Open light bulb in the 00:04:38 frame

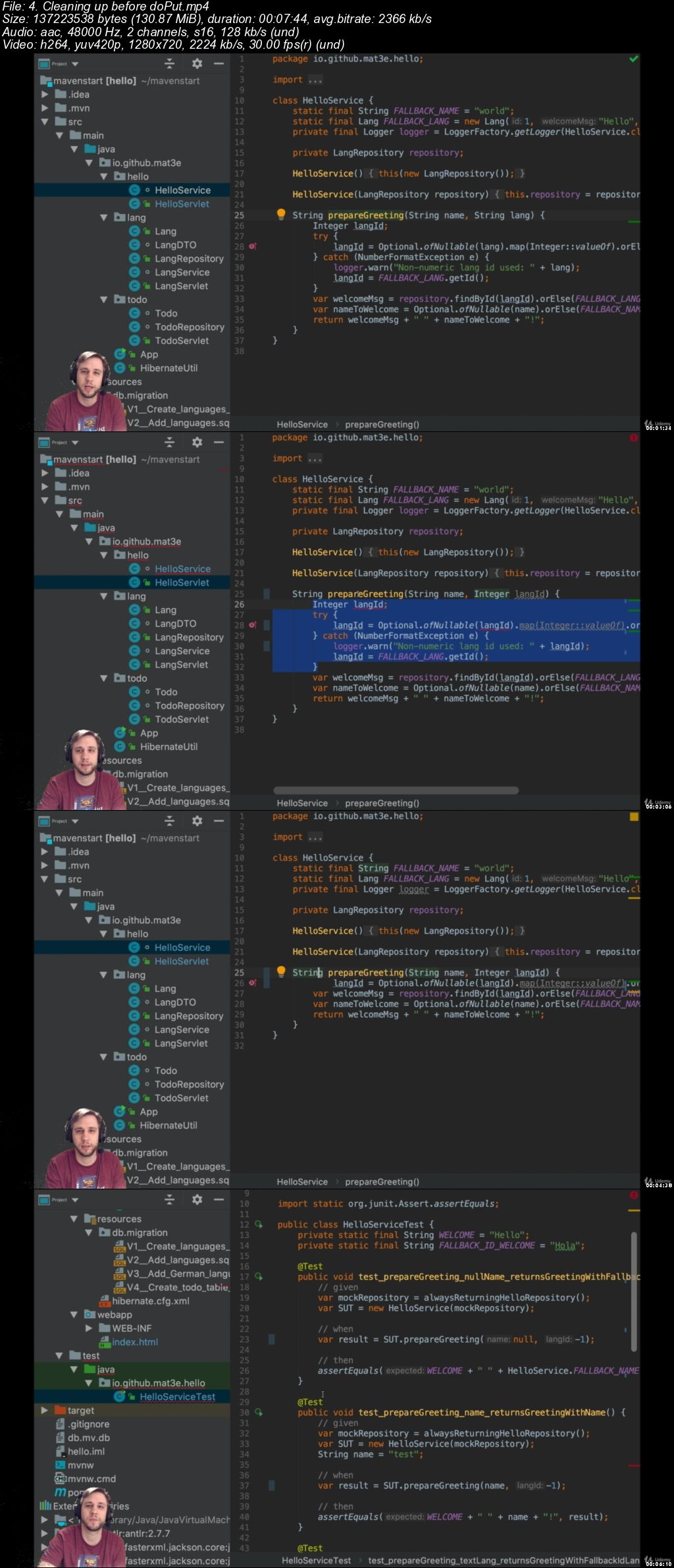click(x=281, y=972)
